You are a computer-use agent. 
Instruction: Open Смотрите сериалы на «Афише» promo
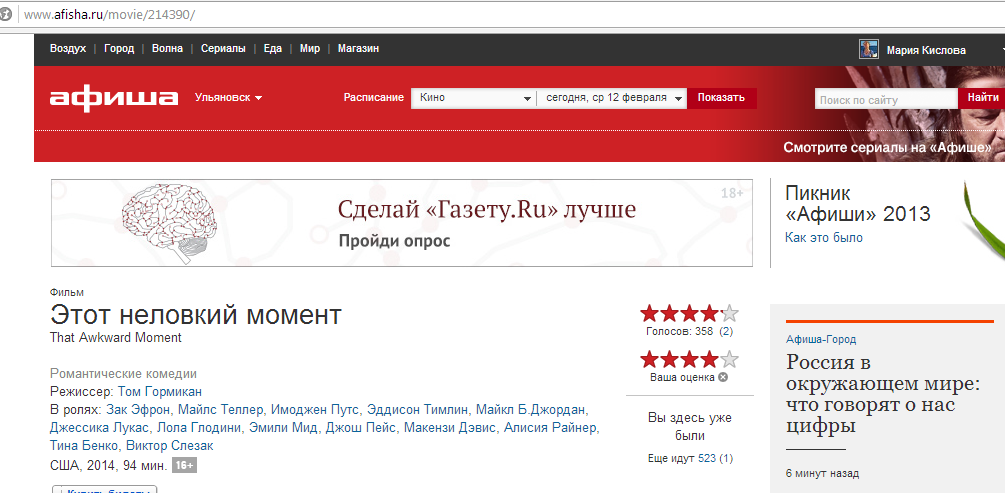pyautogui.click(x=888, y=147)
